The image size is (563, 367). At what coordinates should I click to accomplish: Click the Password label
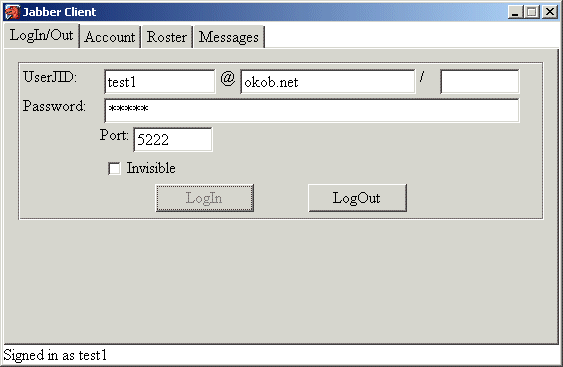click(54, 106)
